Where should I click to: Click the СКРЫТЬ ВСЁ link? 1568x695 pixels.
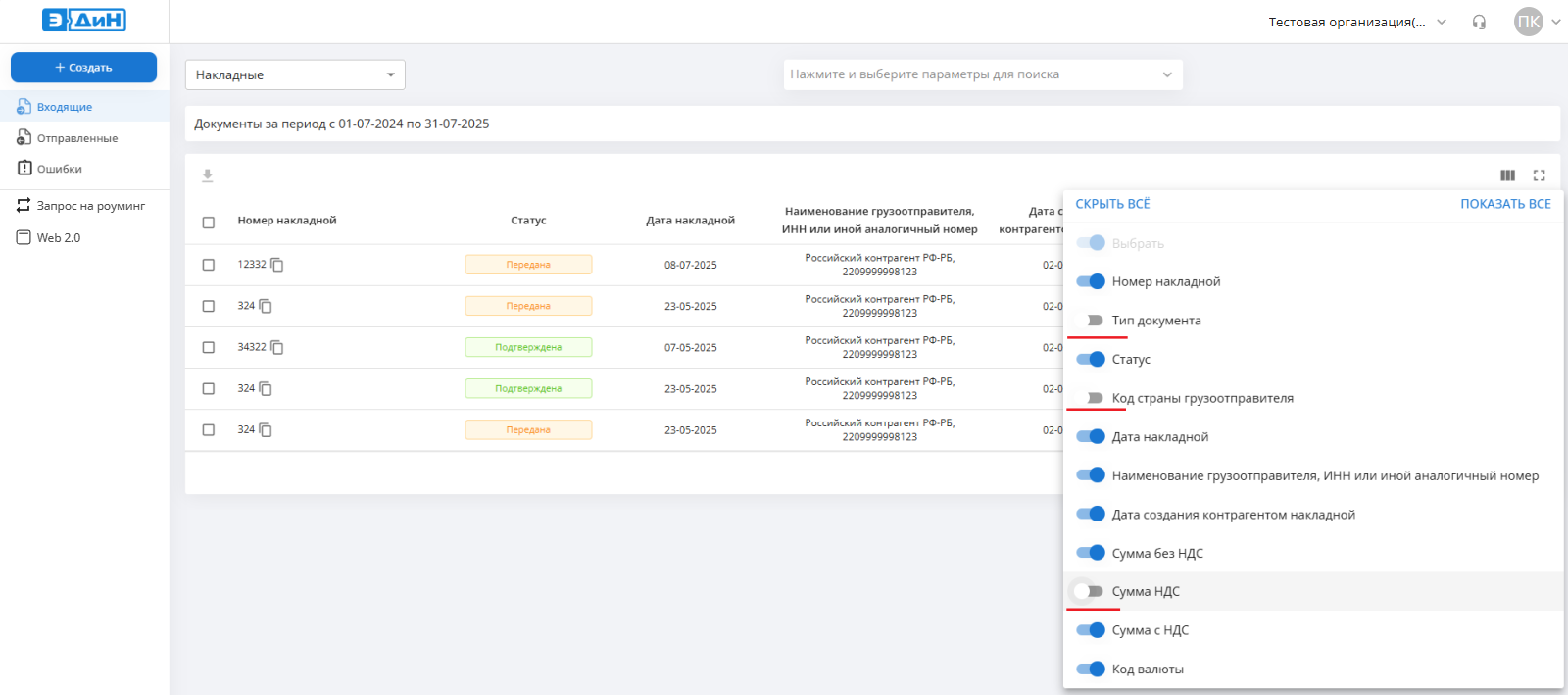[x=1112, y=204]
